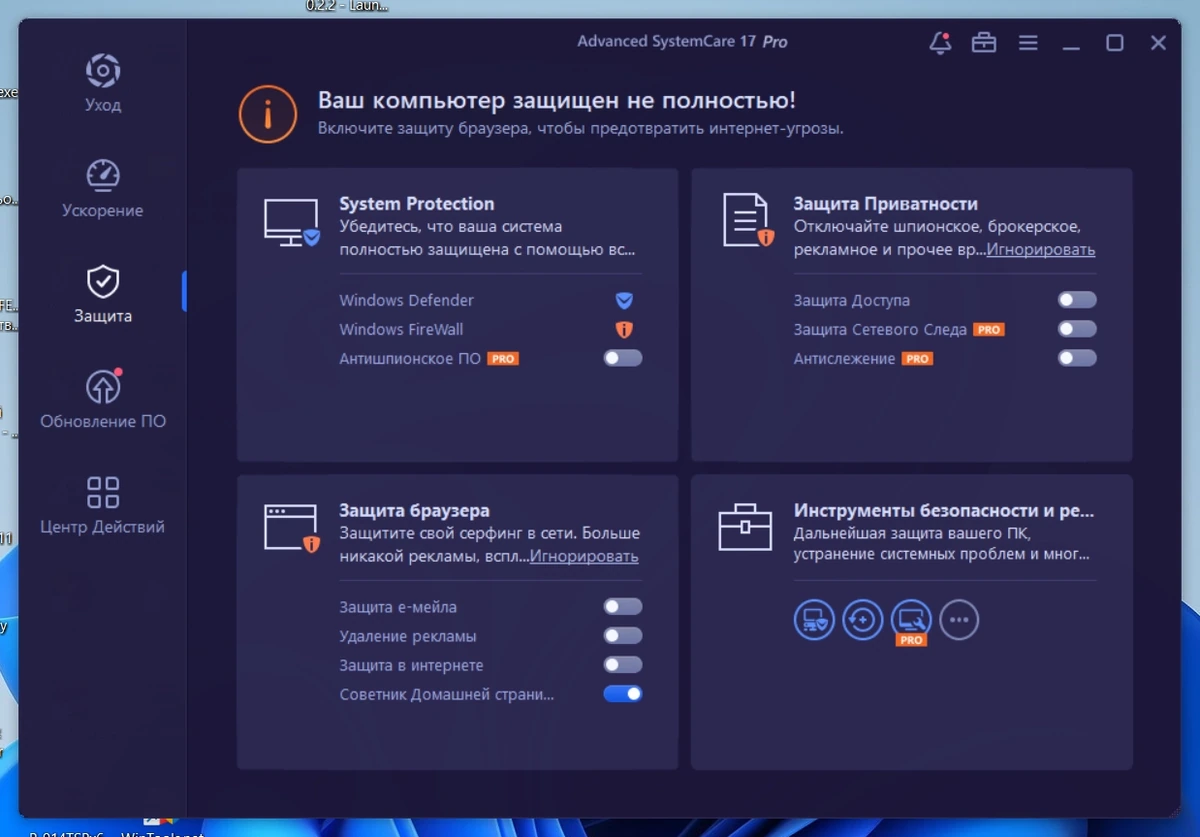
Task: Click the Защита Доступа label
Action: pyautogui.click(x=852, y=300)
